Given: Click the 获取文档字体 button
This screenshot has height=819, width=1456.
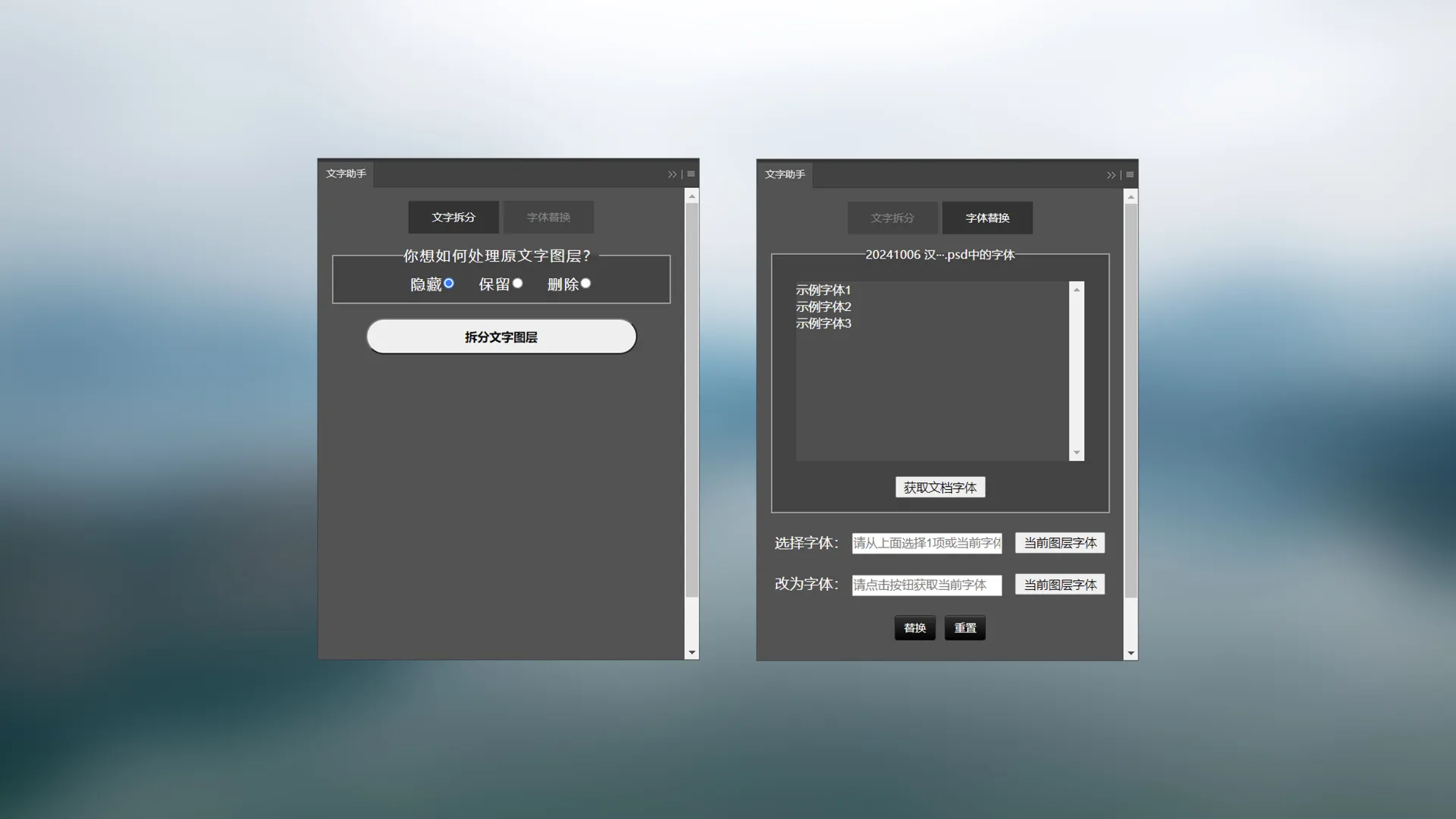Looking at the screenshot, I should 940,487.
